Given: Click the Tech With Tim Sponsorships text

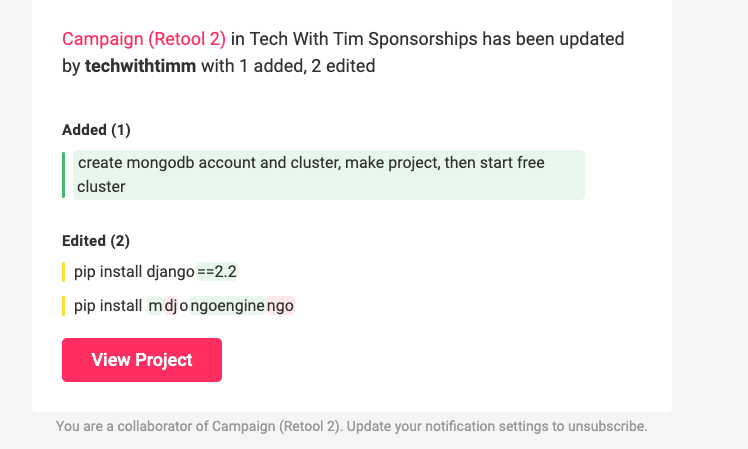Looking at the screenshot, I should click(364, 39).
